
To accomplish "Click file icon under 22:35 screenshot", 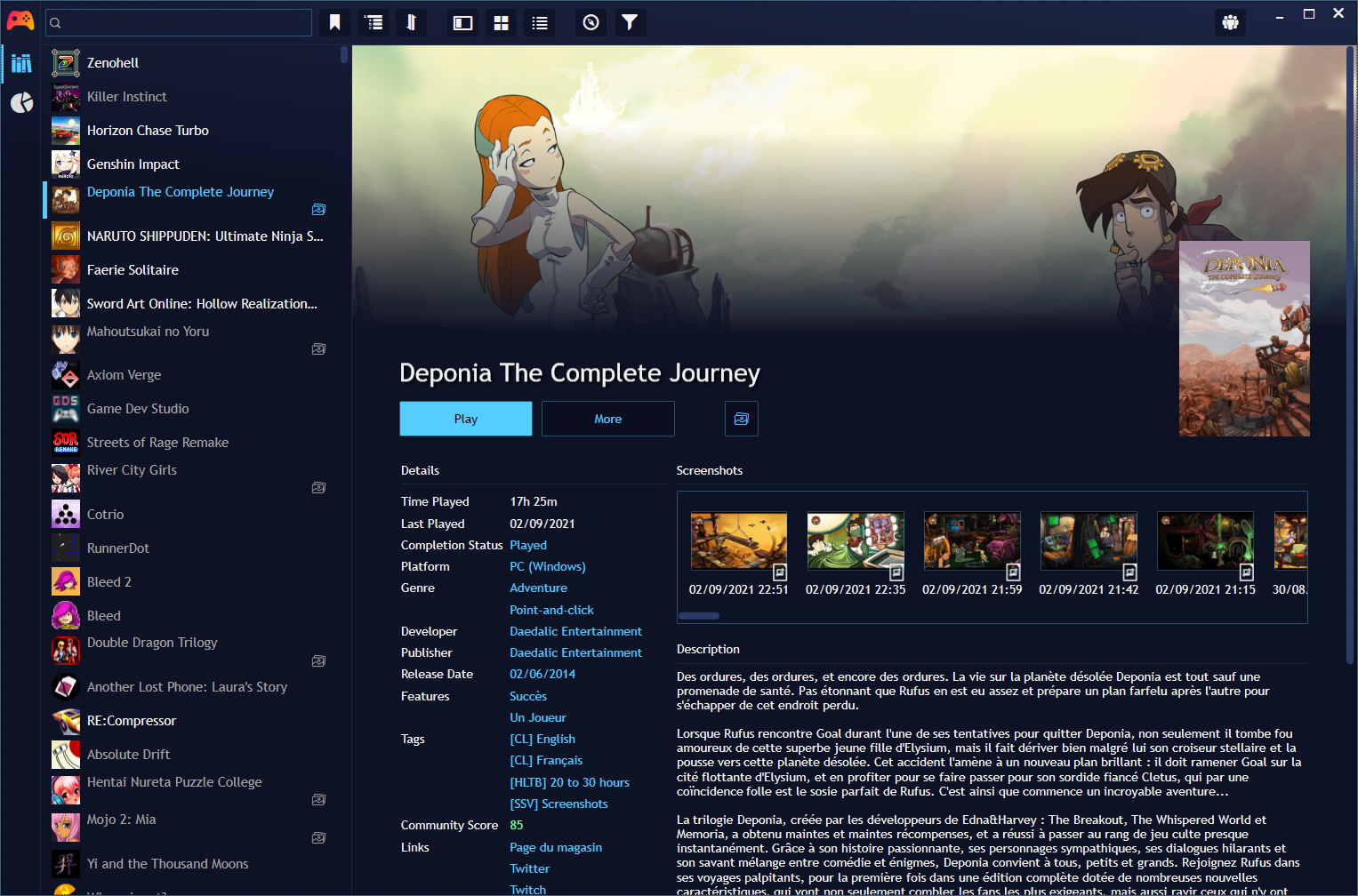I will click(896, 572).
